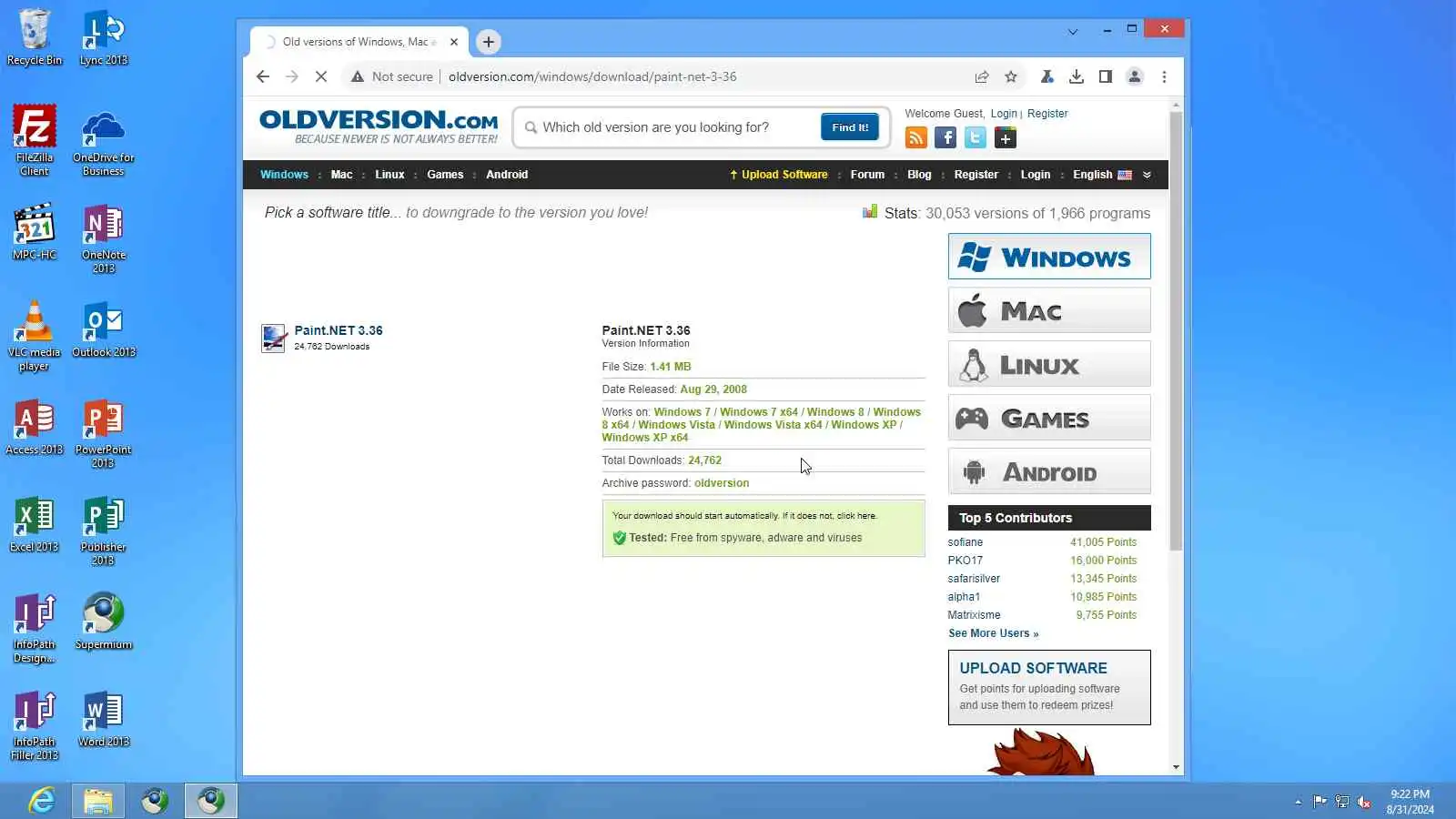The width and height of the screenshot is (1456, 819).
Task: Launch Lync 2013 from the desktop
Action: (104, 37)
